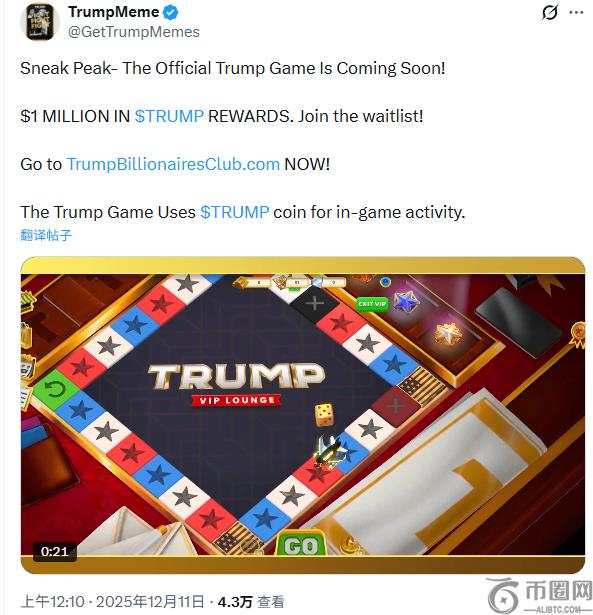Click the blue glowing star icon
This screenshot has height=615, width=593.
tap(406, 302)
